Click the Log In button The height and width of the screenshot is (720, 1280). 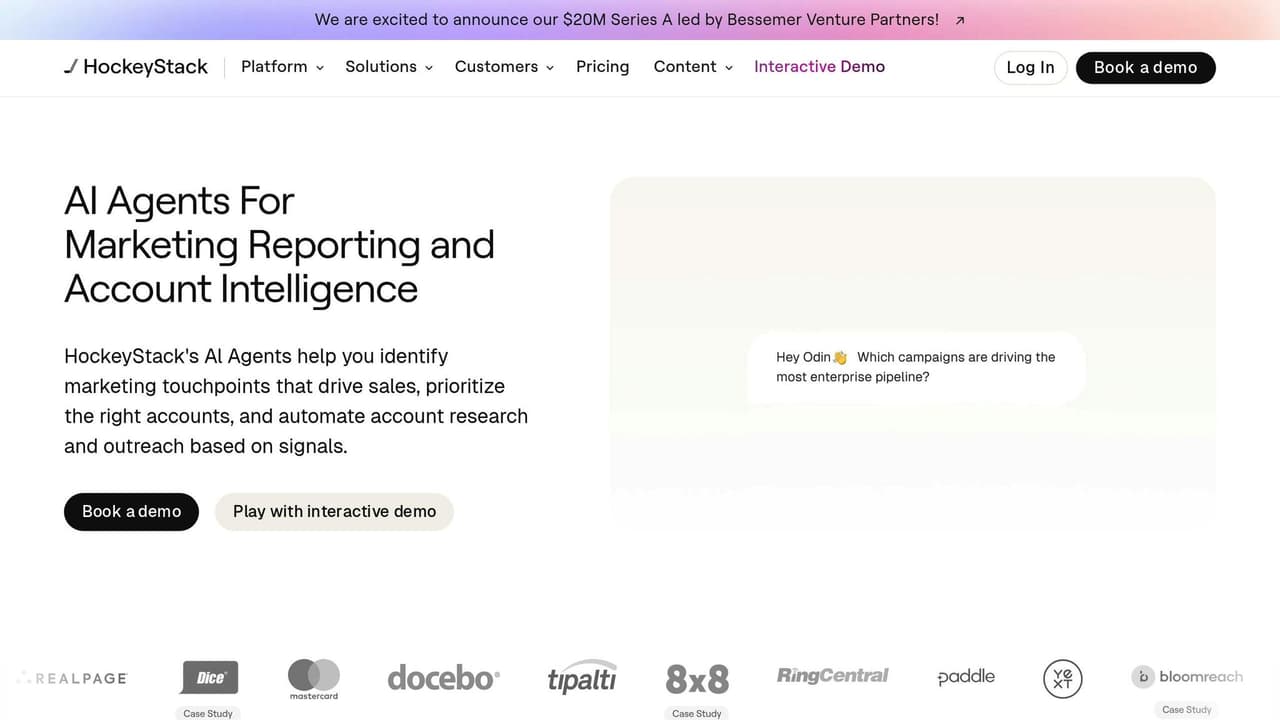pyautogui.click(x=1030, y=68)
